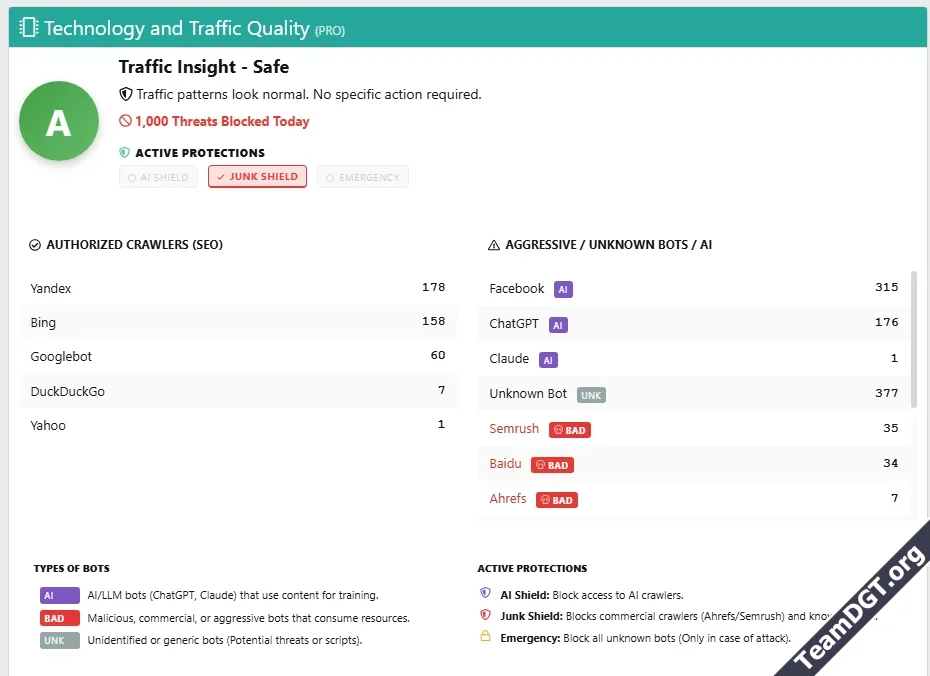Click the BAD badge next to Semrush

[x=569, y=430]
